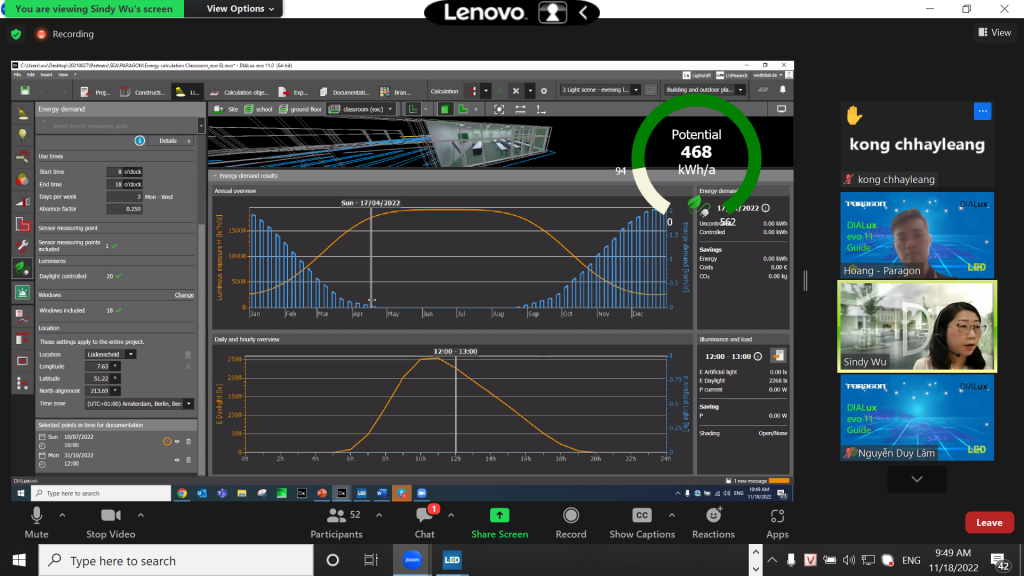Click the Stop Video camera icon

(110, 516)
